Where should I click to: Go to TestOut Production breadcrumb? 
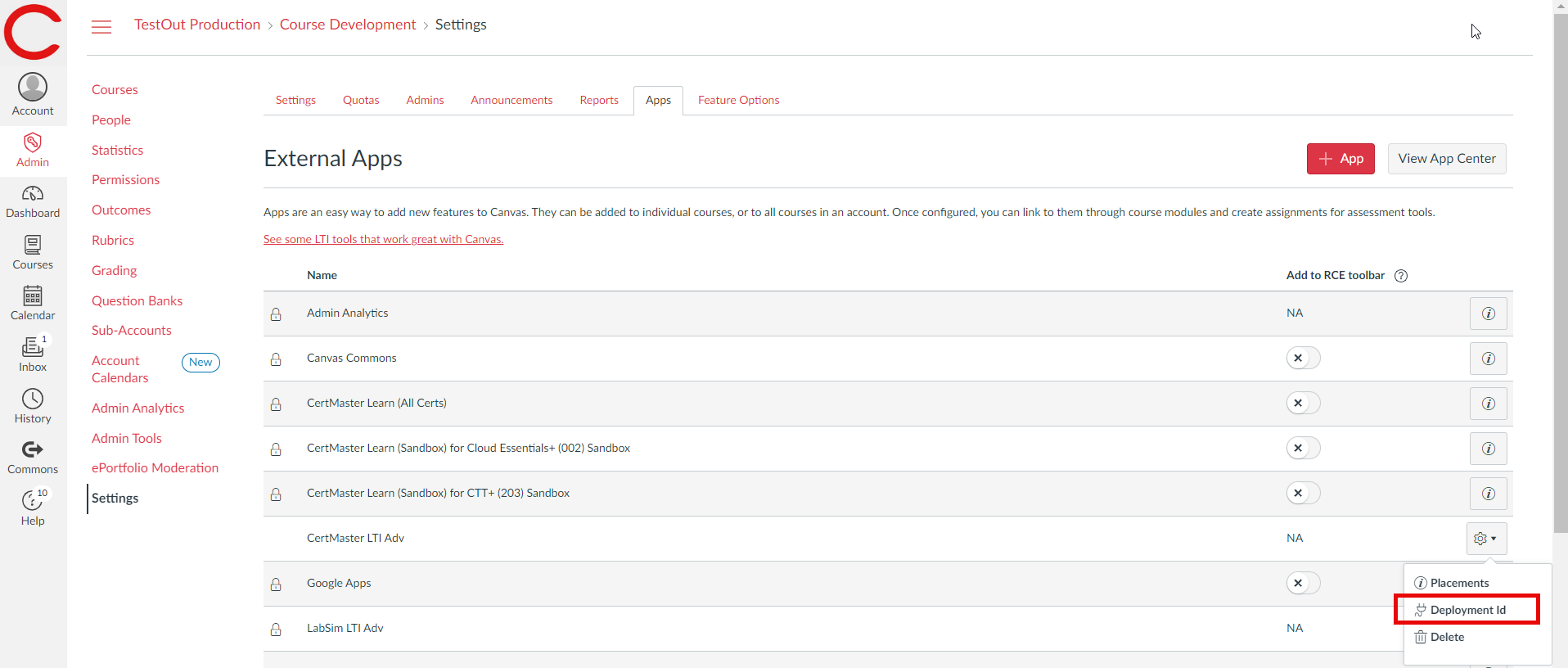[x=197, y=25]
